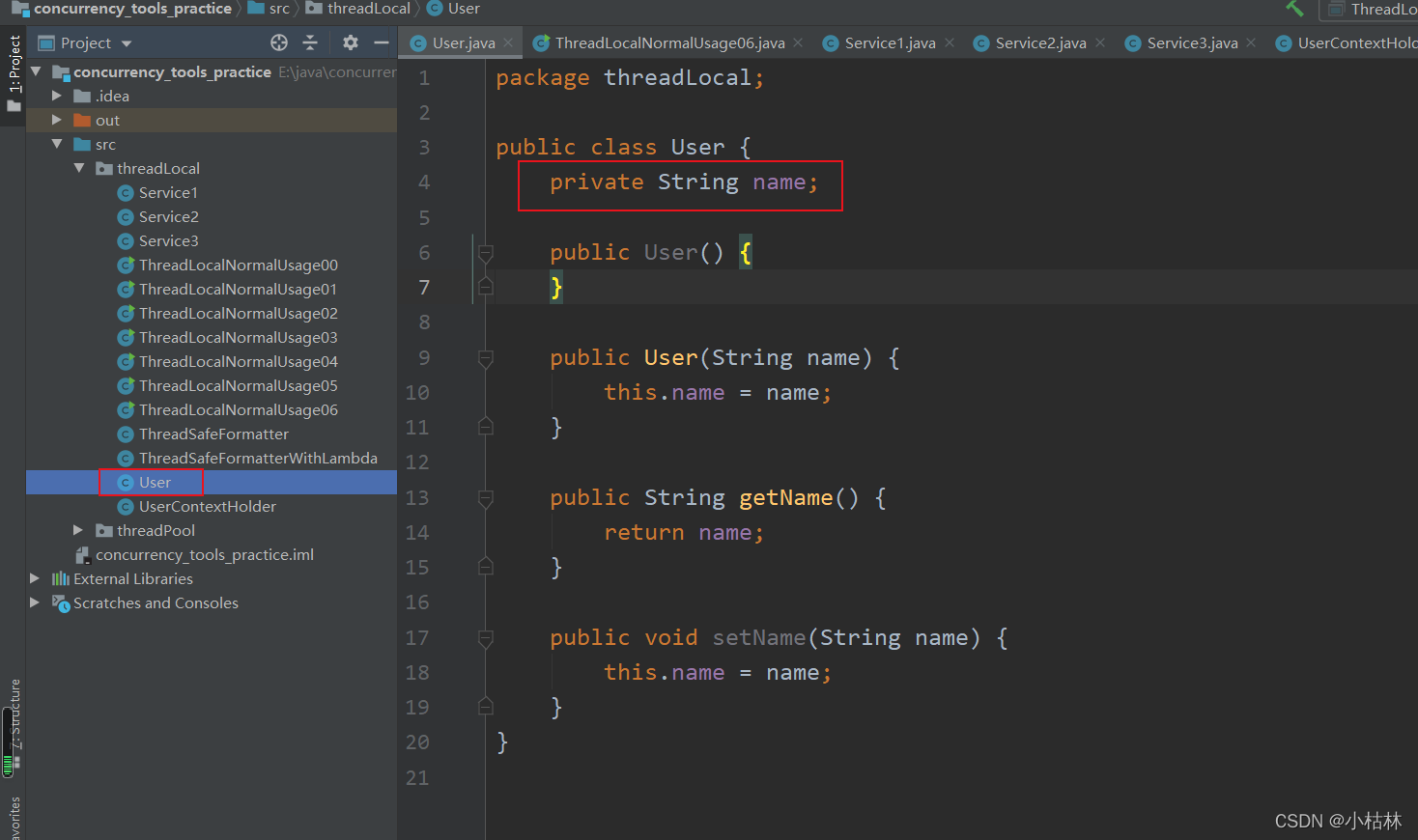Open the Project panel settings gear icon

pyautogui.click(x=350, y=42)
